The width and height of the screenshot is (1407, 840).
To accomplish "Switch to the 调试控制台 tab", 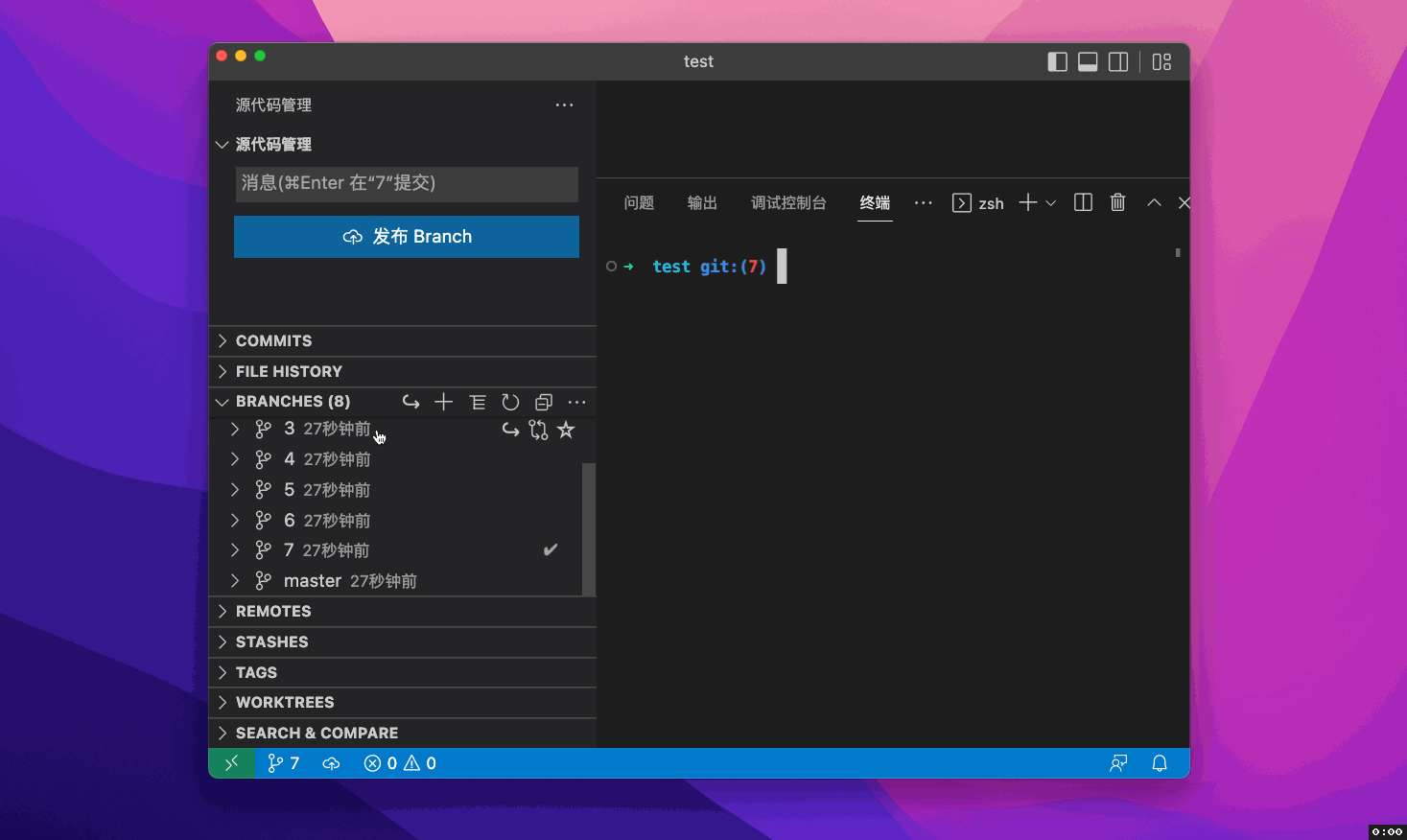I will pos(788,202).
